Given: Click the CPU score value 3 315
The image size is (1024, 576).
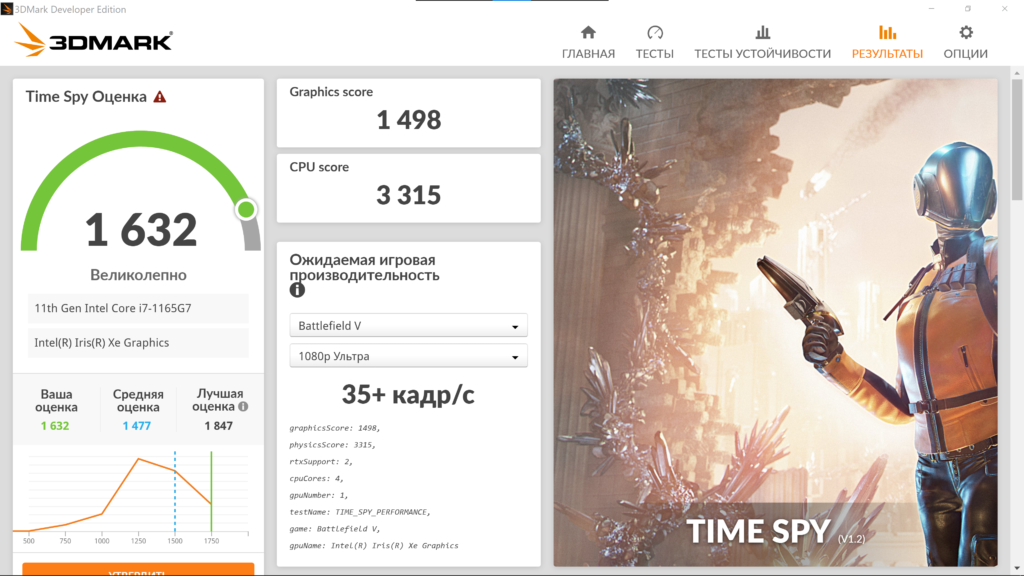Looking at the screenshot, I should click(x=409, y=195).
